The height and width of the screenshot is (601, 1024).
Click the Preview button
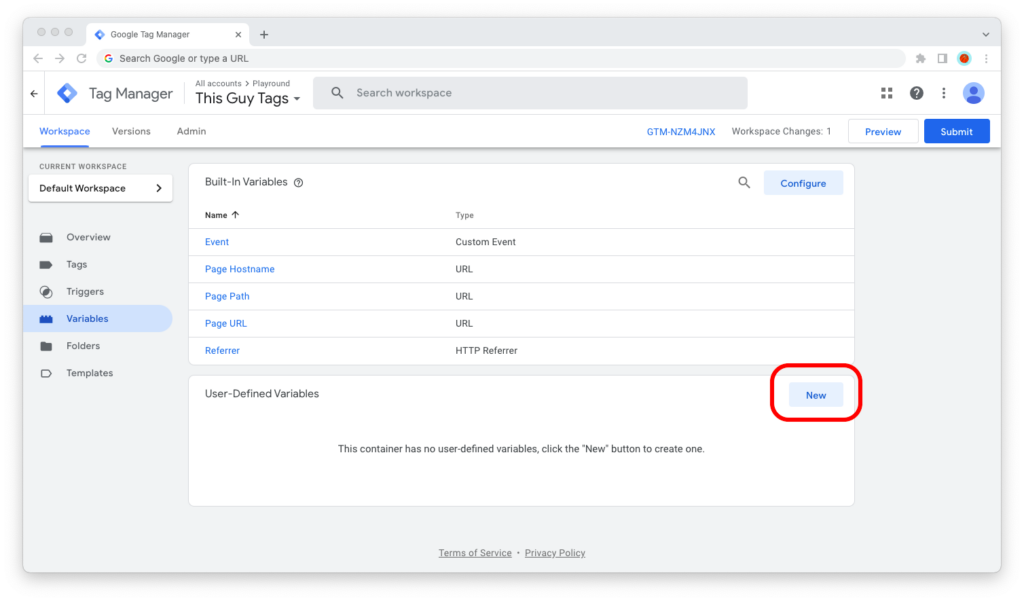tap(883, 131)
